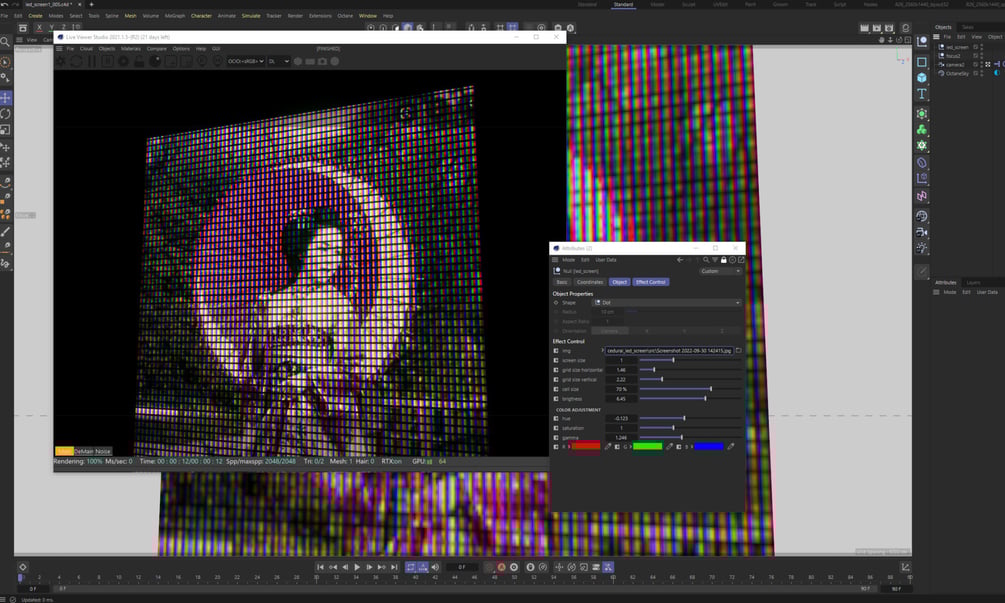Click the lock icon in Live Viewer toolbar
The height and width of the screenshot is (603, 1005).
(x=139, y=62)
